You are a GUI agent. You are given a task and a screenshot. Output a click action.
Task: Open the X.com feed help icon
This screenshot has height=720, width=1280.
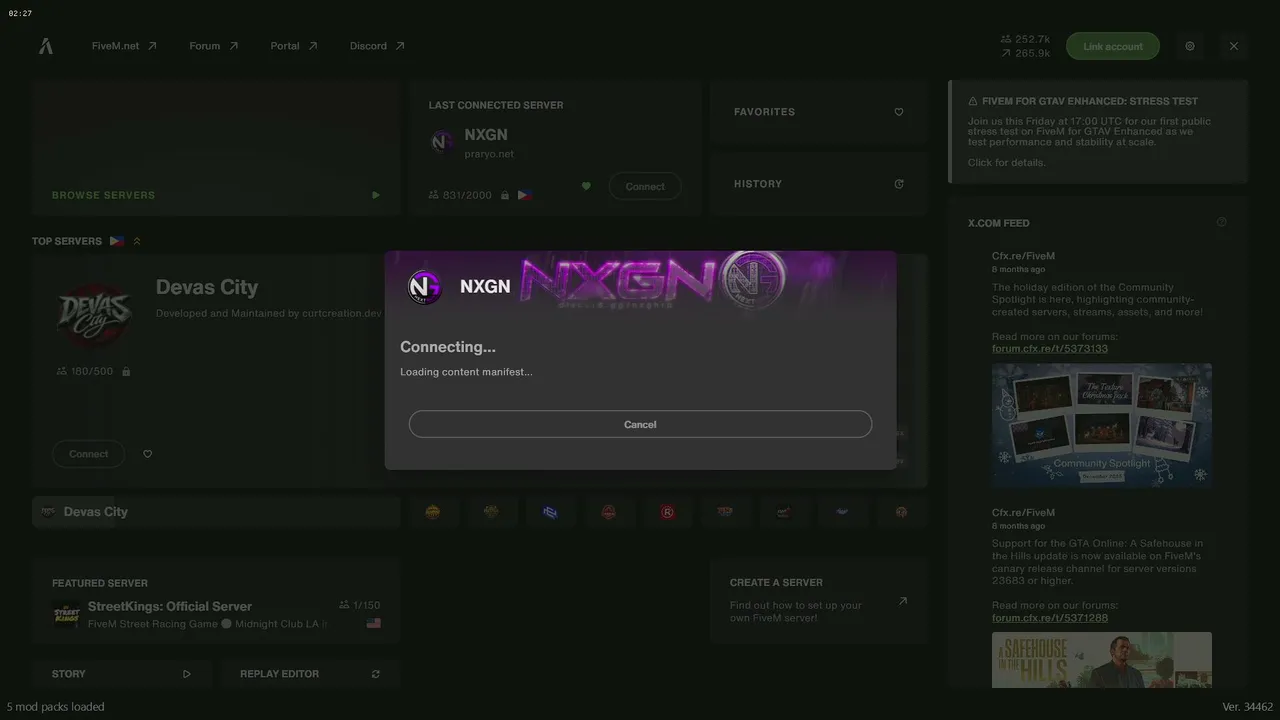coord(1221,222)
